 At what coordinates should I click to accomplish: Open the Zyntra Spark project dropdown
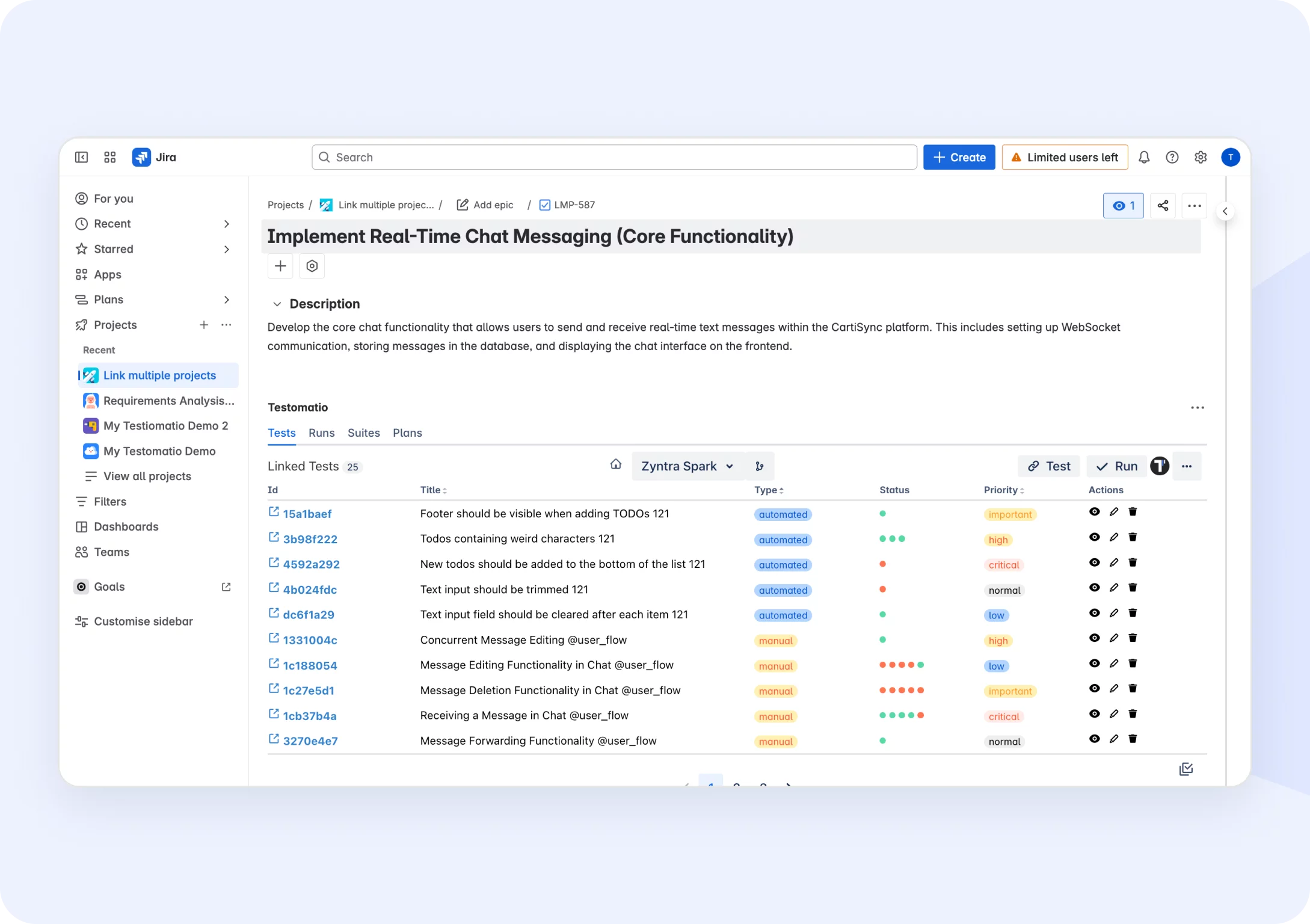point(687,466)
